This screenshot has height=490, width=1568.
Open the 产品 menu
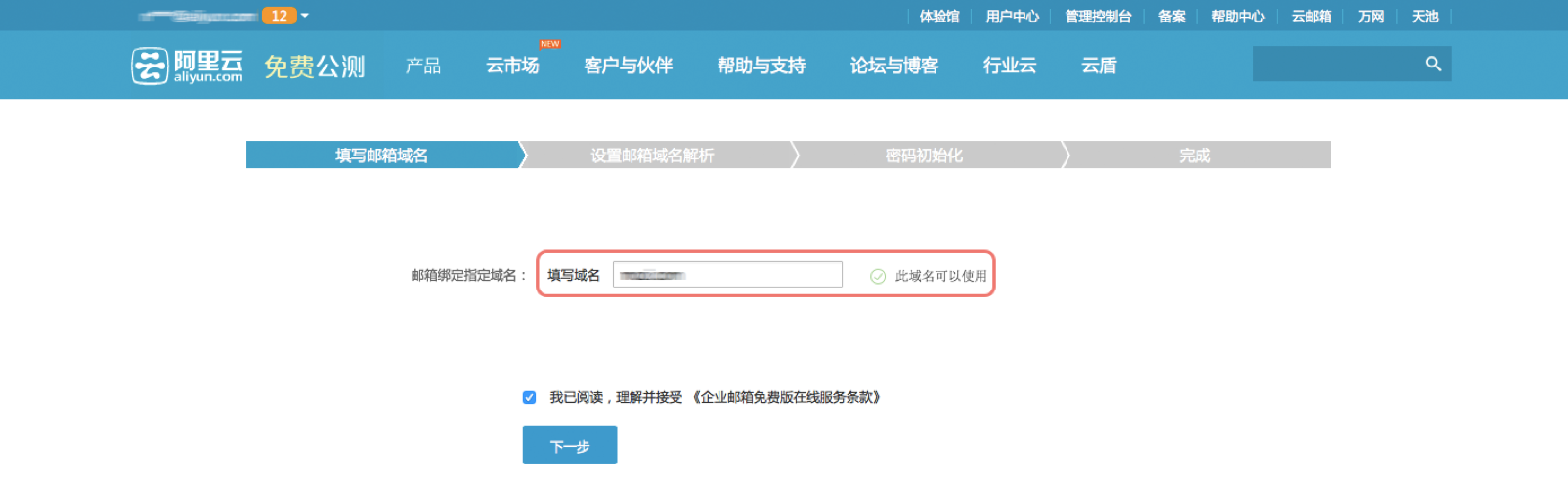click(422, 66)
